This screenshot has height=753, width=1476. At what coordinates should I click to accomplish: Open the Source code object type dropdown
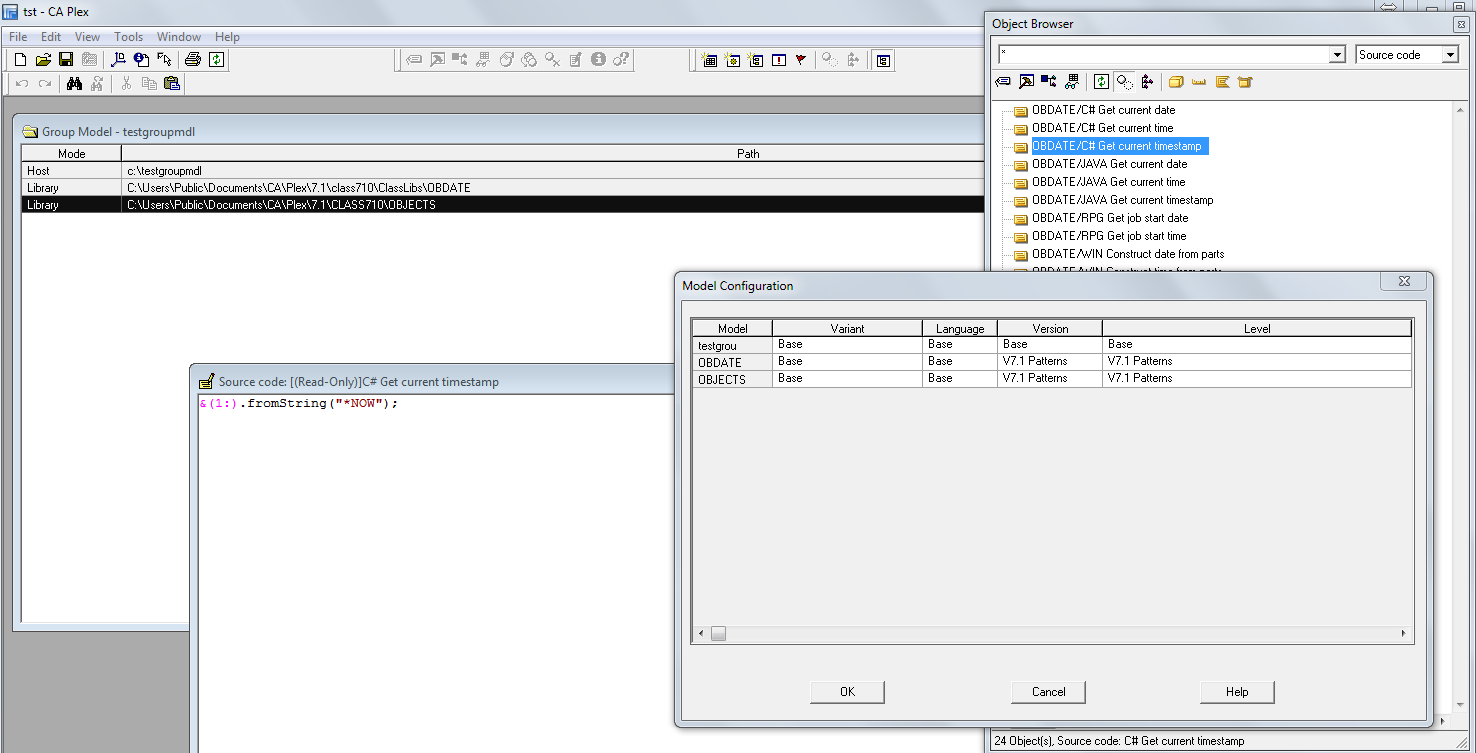tap(1450, 55)
